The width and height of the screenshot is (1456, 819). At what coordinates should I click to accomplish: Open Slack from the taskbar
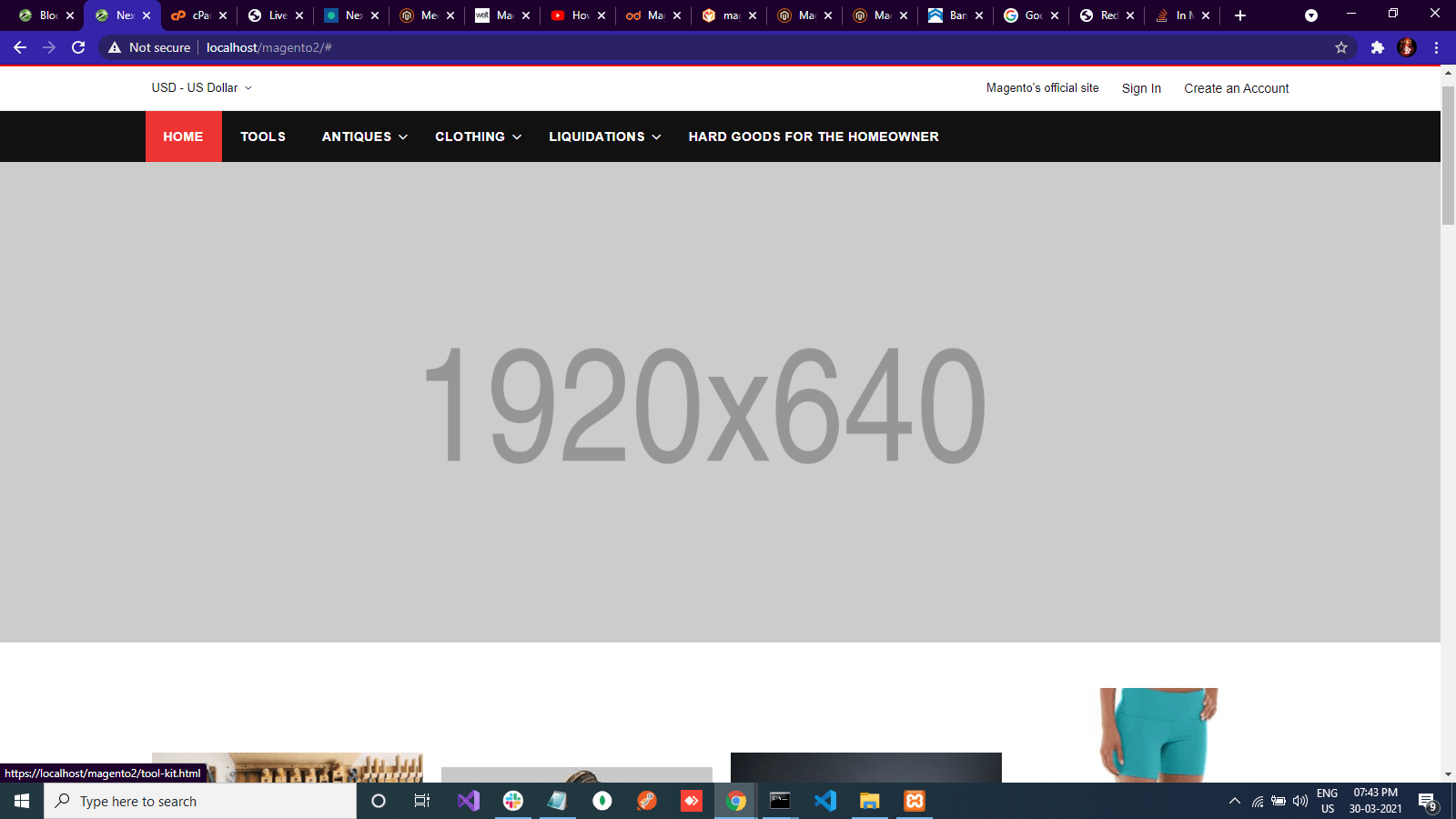513,801
